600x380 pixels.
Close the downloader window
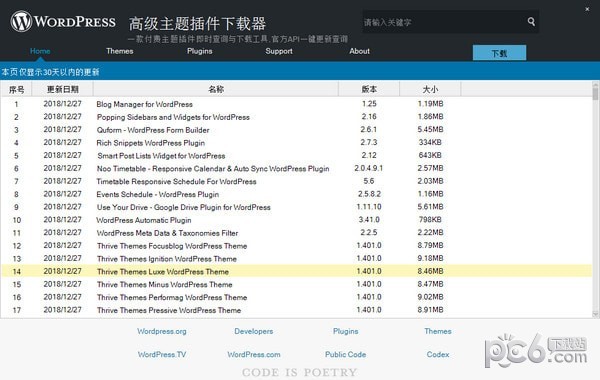[x=587, y=9]
